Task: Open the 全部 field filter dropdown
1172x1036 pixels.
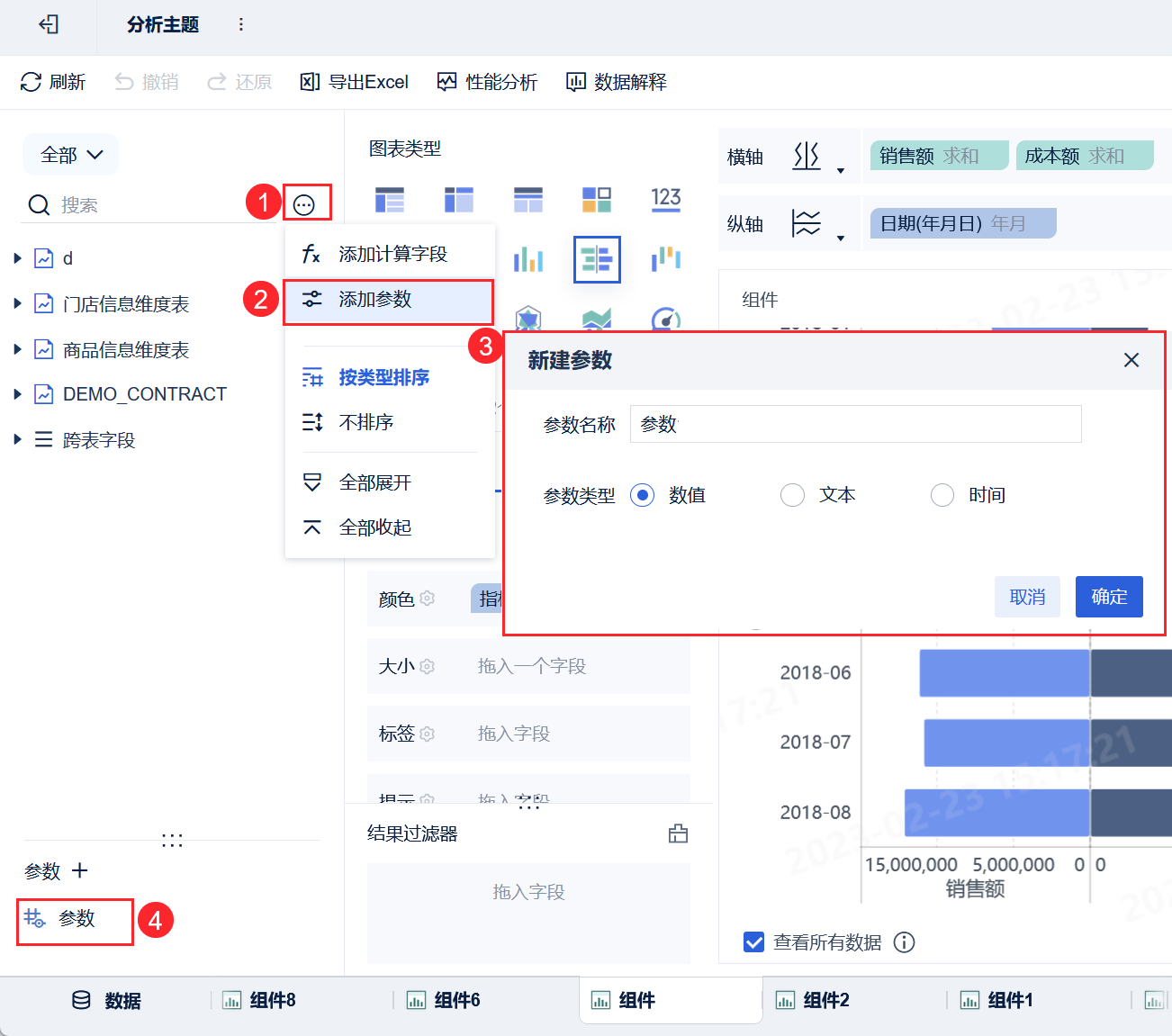Action: point(71,155)
